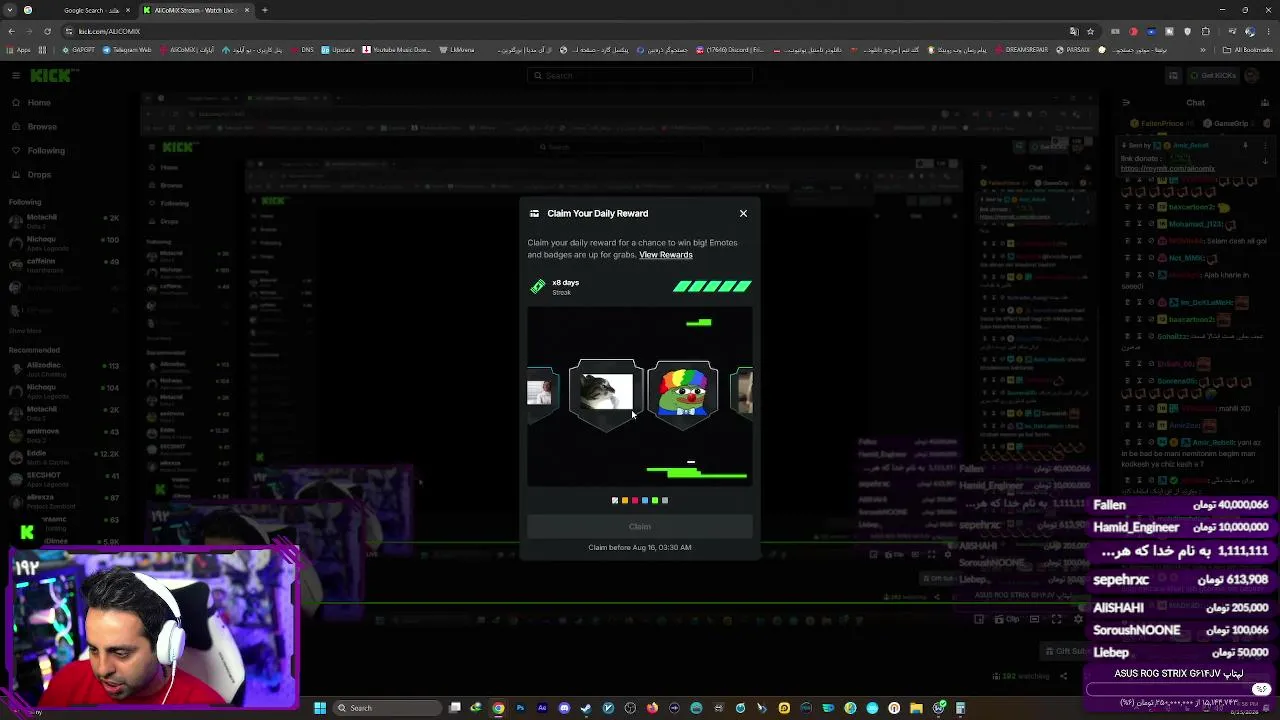The image size is (1280, 720).
Task: Open the View Rewards link
Action: click(666, 255)
